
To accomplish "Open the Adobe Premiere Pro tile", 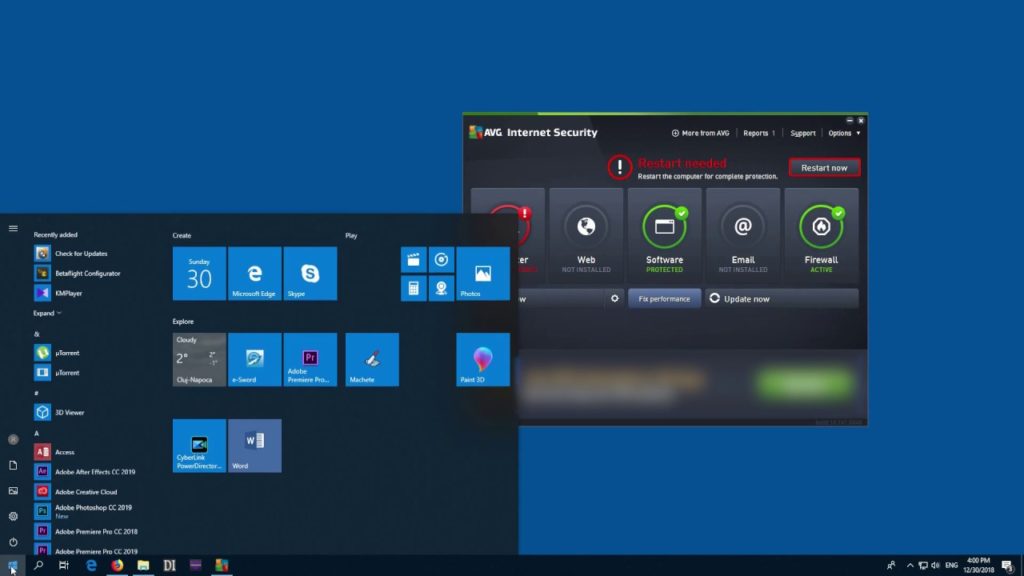I will tap(310, 359).
